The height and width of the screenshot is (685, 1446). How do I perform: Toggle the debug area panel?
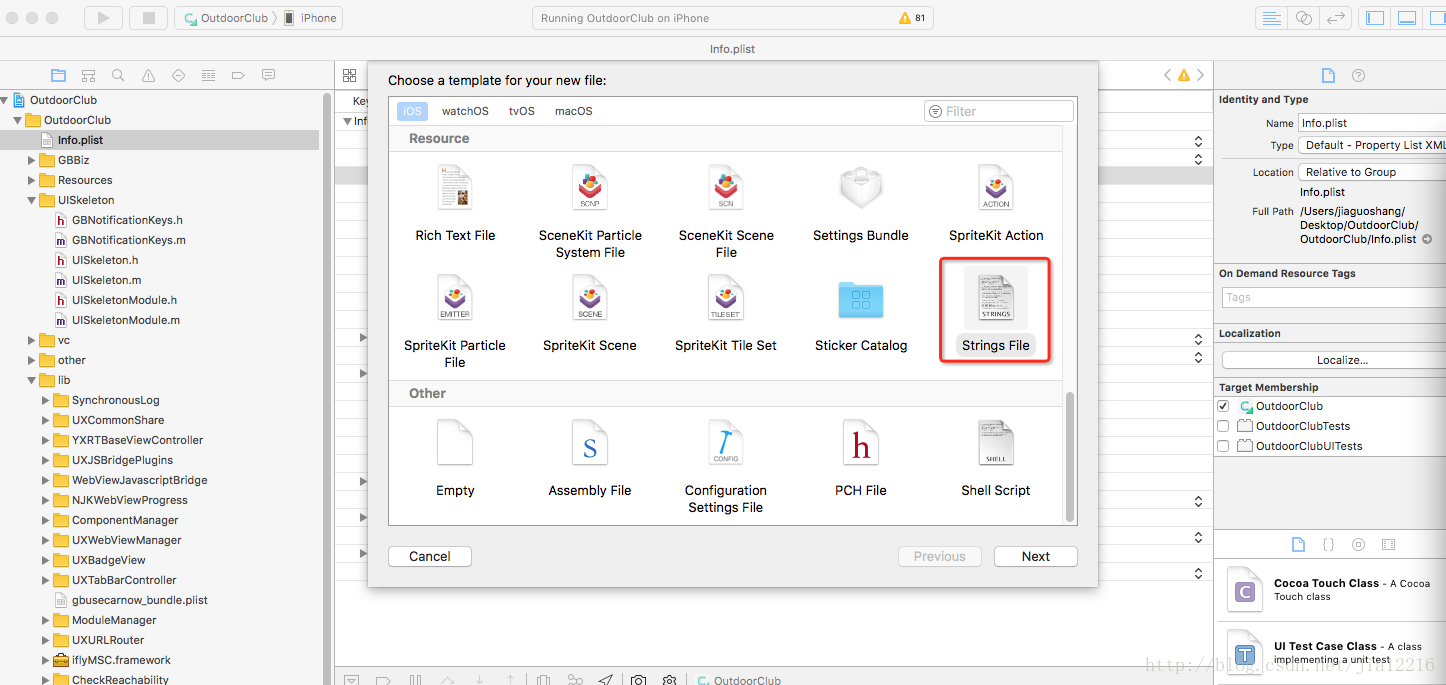click(x=1406, y=18)
